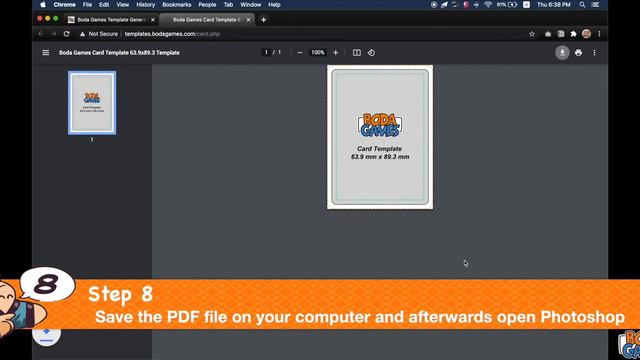Download the PDF with the download icon

click(x=562, y=53)
